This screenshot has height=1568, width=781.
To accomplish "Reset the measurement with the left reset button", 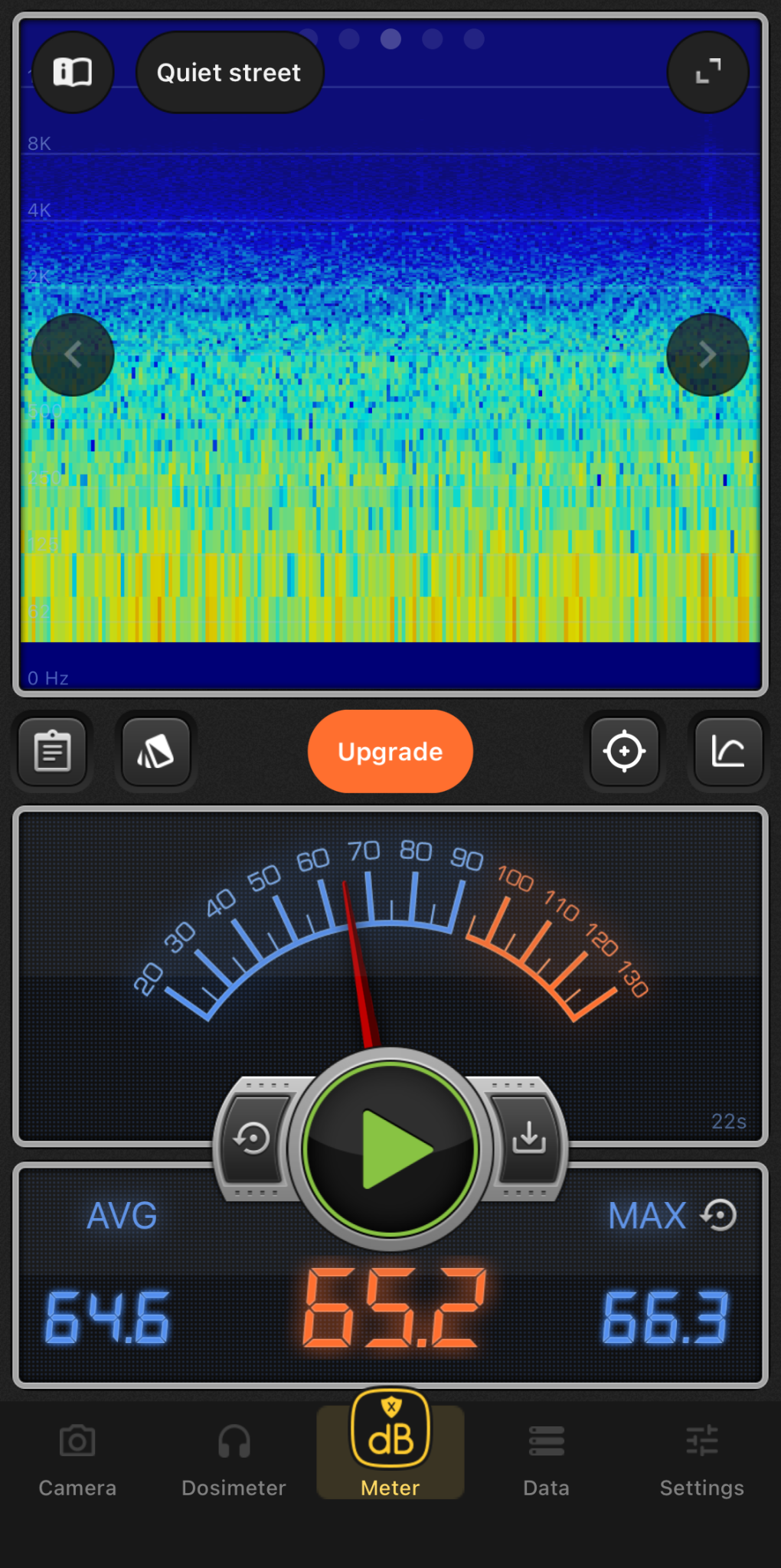I will tap(252, 1138).
